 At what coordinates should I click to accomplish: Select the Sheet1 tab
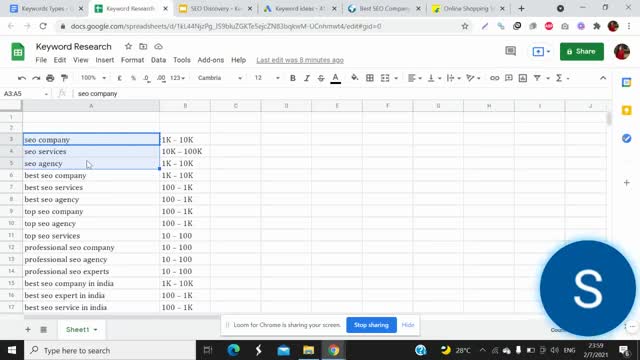click(81, 329)
